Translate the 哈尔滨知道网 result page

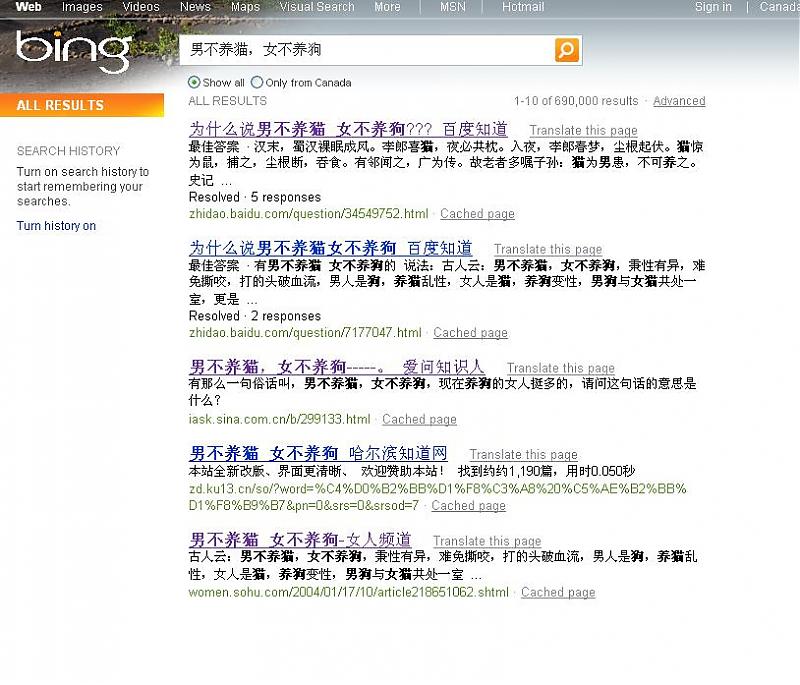[523, 454]
